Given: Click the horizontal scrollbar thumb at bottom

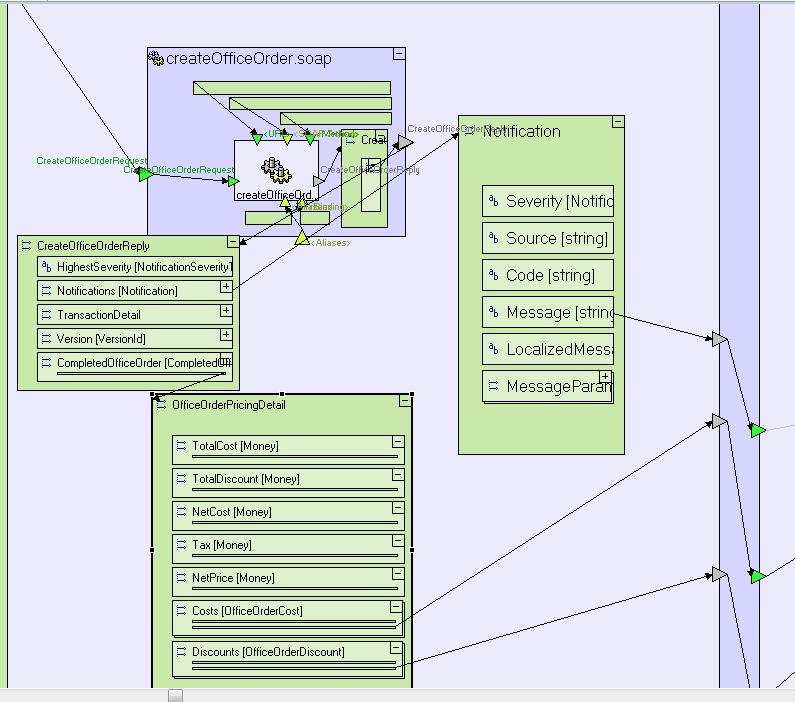Looking at the screenshot, I should 175,695.
